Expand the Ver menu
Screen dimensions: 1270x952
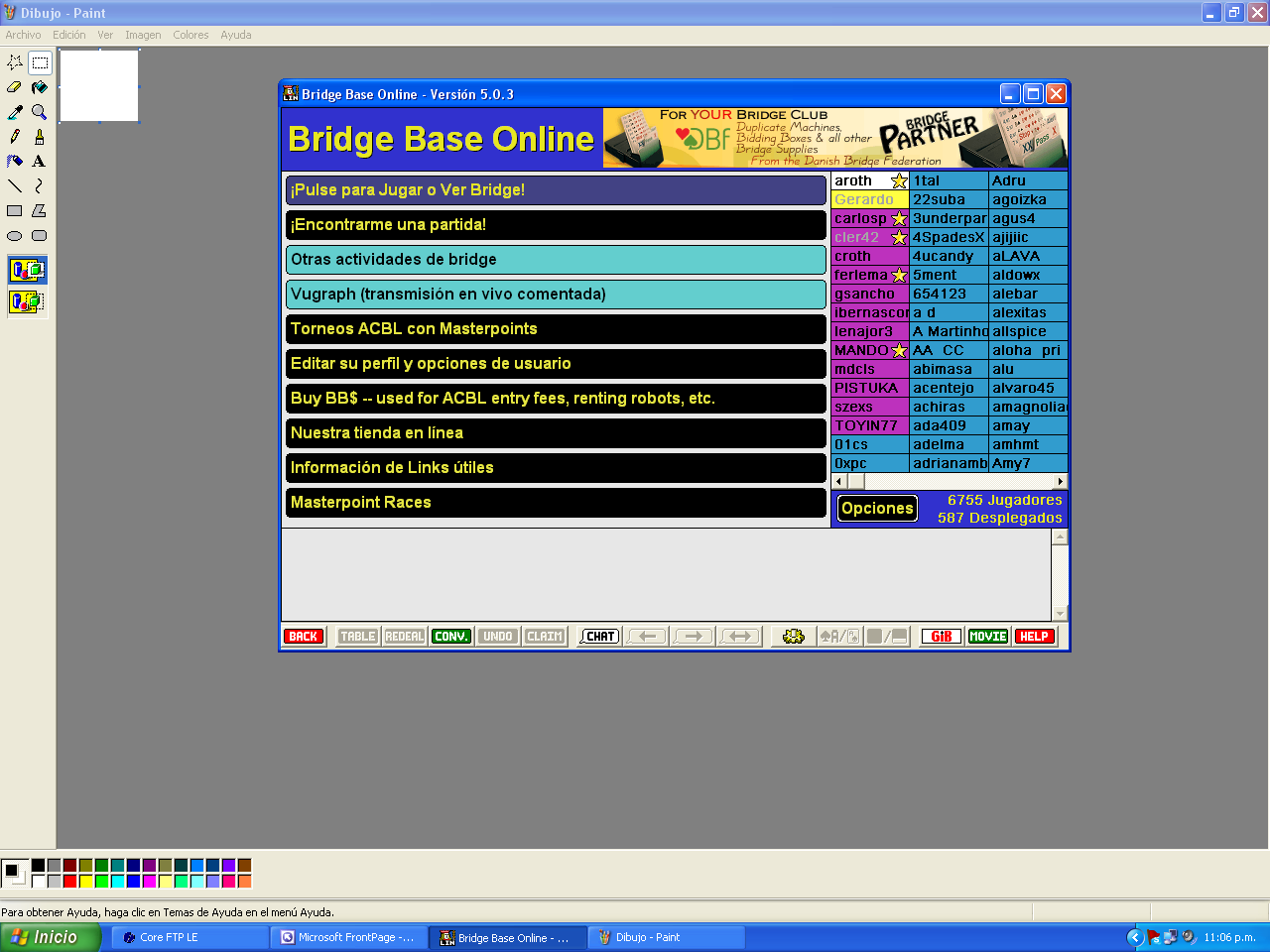tap(105, 35)
